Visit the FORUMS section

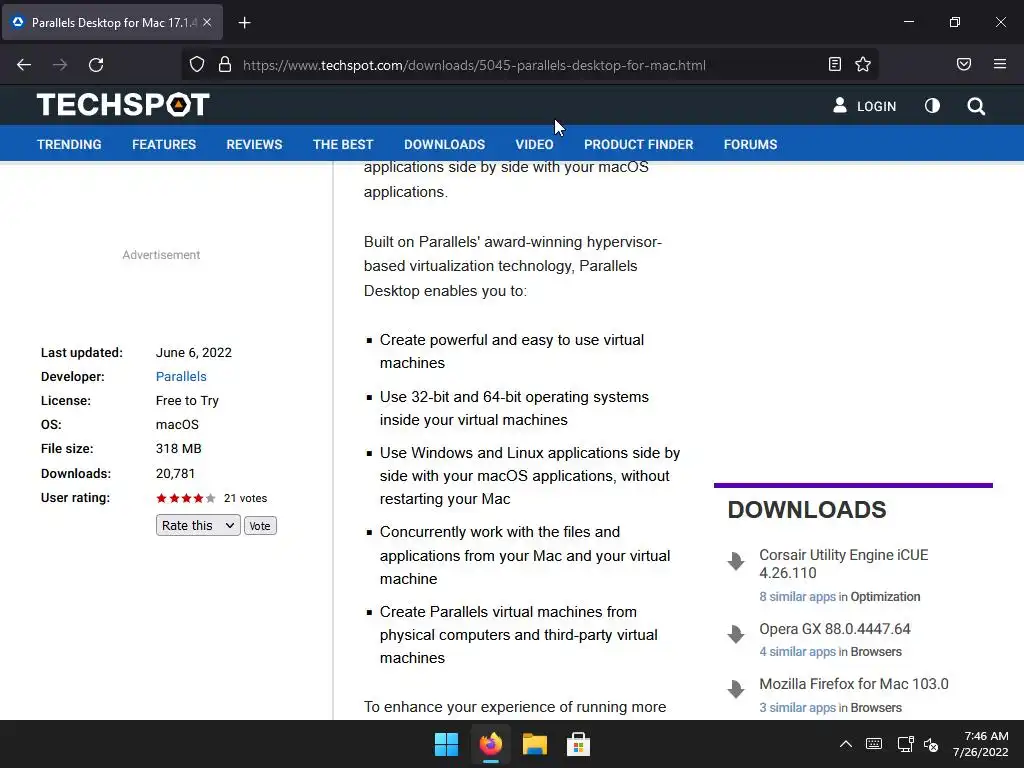750,144
